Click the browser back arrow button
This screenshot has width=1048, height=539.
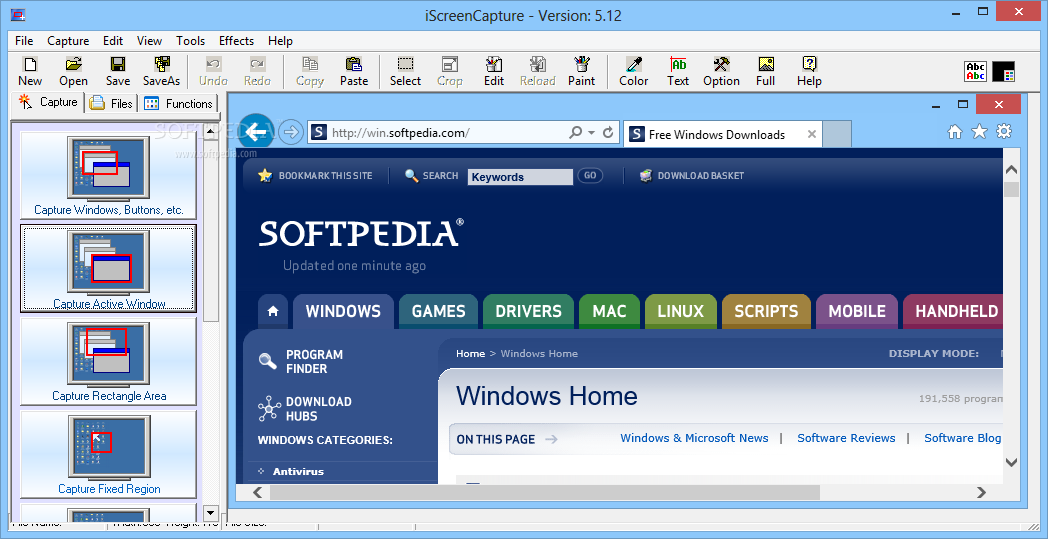(x=256, y=132)
